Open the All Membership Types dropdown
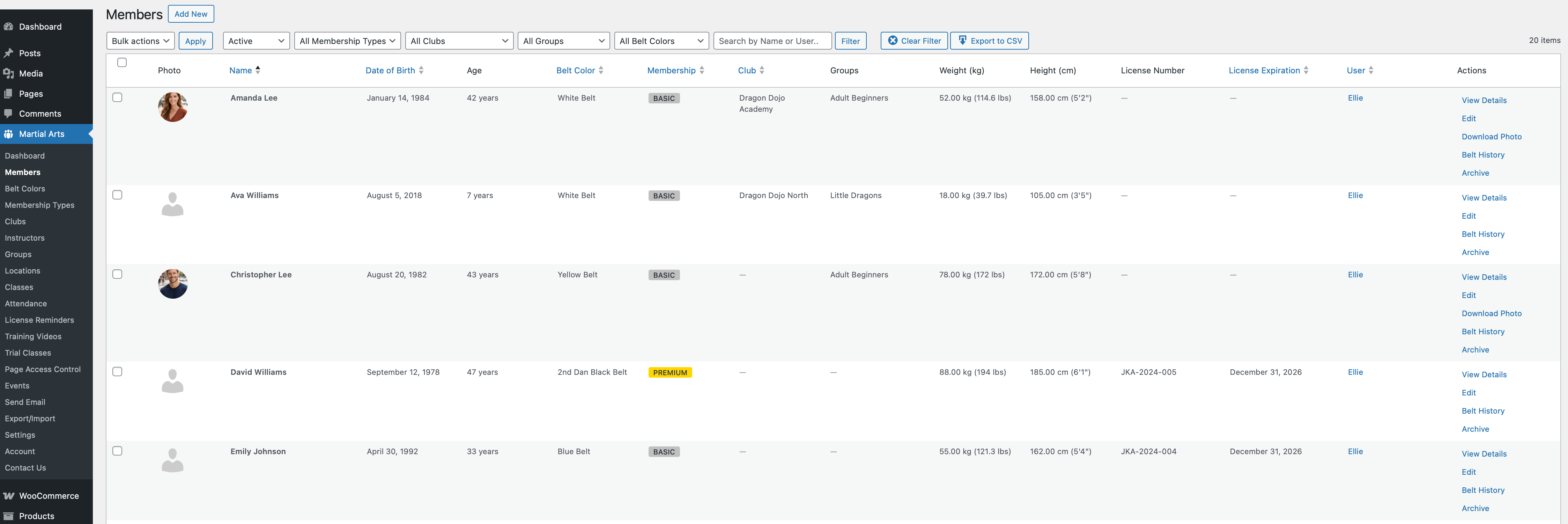 (347, 40)
